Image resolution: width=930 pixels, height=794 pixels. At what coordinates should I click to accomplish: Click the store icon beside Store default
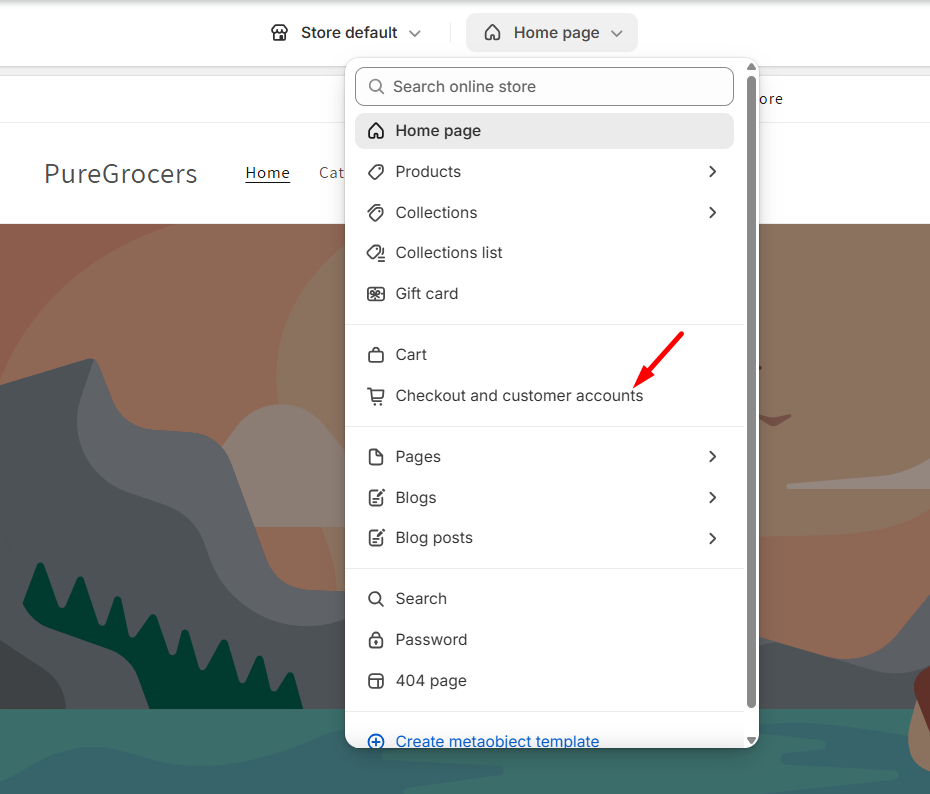[280, 33]
